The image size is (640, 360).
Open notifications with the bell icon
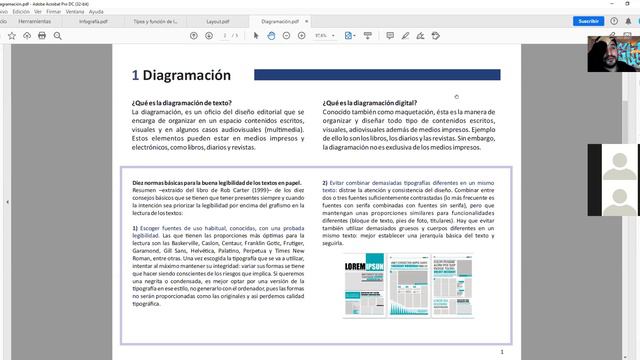pos(628,21)
